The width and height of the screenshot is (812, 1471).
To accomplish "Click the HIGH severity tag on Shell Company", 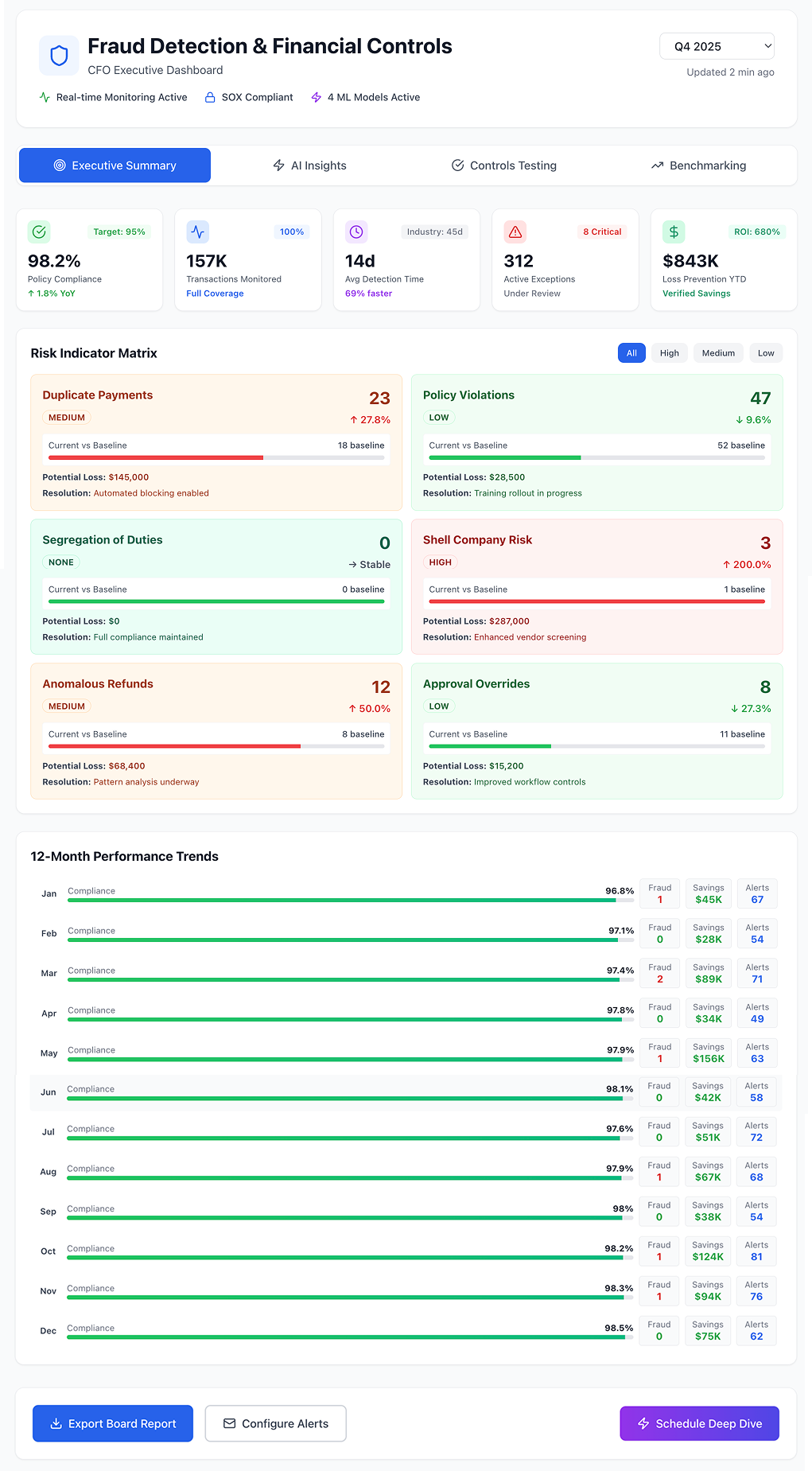I will tap(441, 562).
